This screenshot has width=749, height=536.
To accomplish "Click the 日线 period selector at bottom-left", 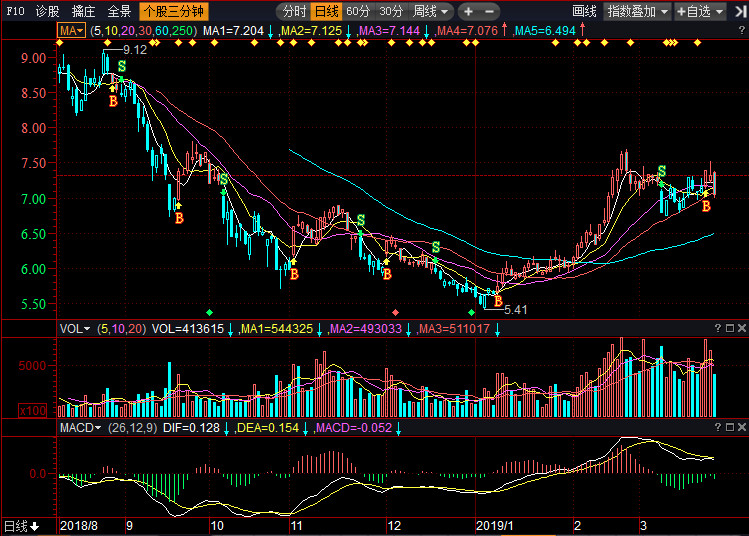I will [21, 526].
